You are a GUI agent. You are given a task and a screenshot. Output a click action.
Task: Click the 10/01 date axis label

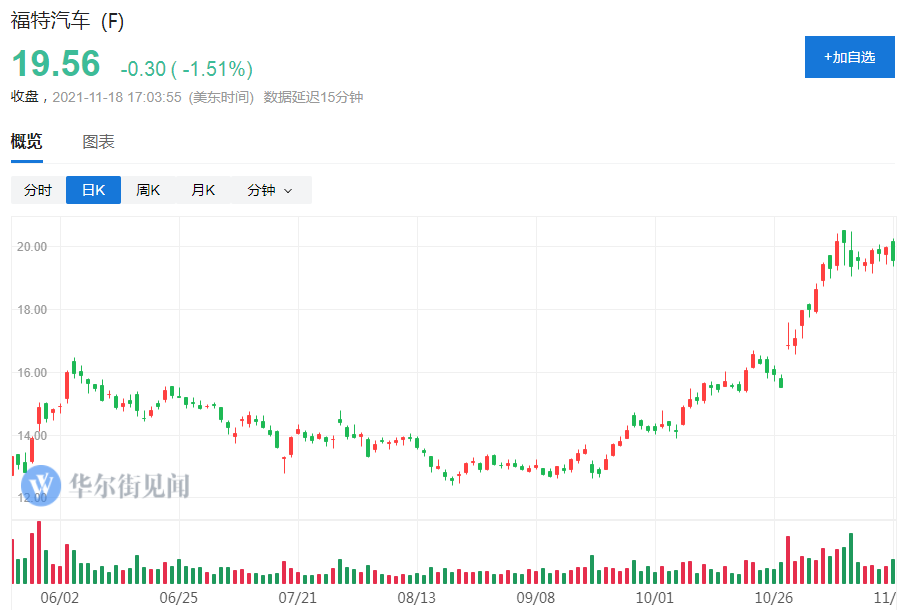tap(655, 598)
